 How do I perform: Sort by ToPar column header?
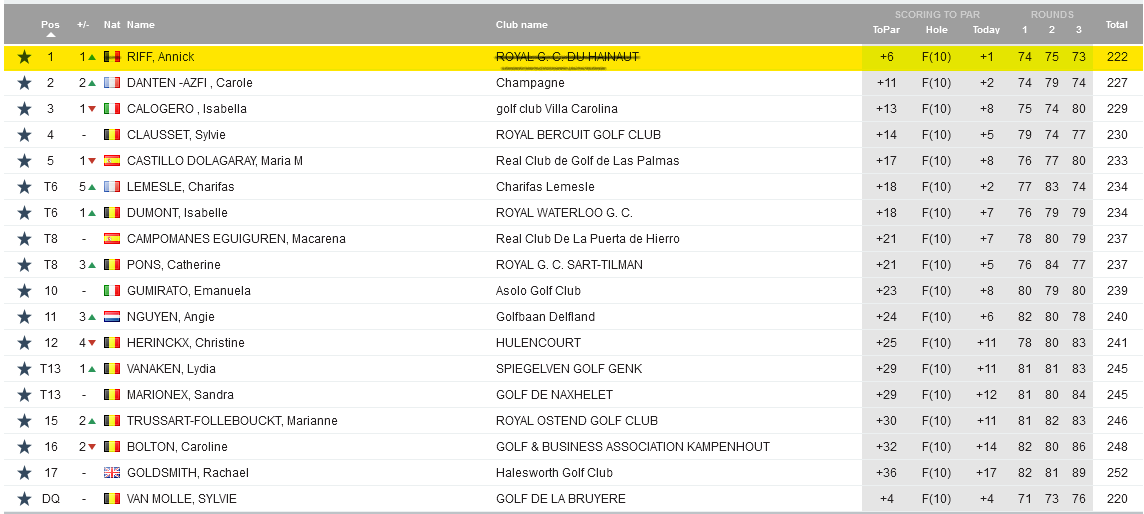[886, 30]
